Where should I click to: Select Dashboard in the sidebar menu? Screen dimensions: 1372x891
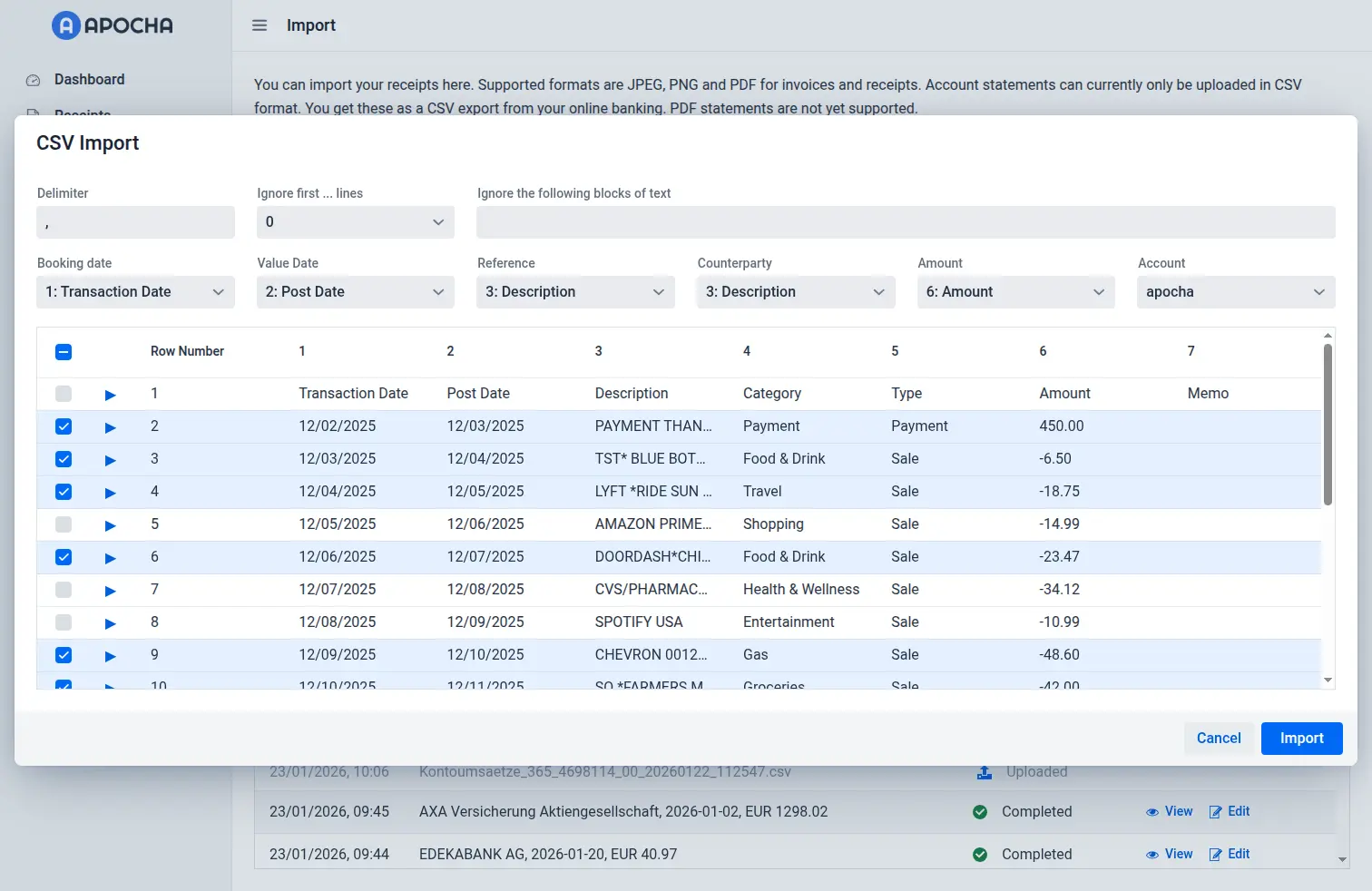[87, 80]
